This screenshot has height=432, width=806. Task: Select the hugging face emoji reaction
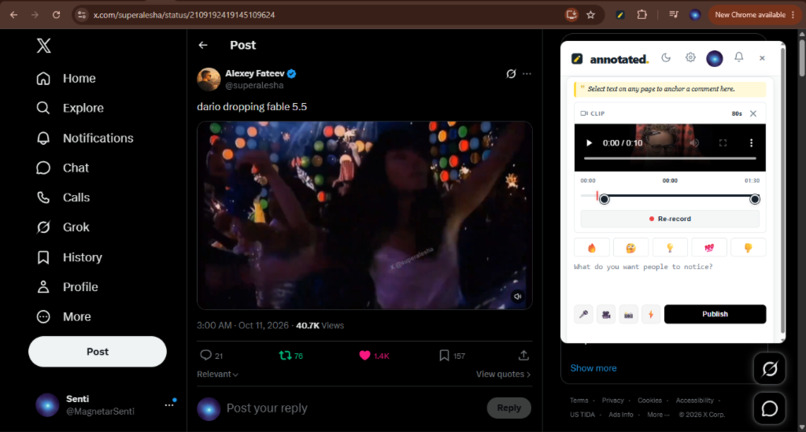click(x=631, y=247)
